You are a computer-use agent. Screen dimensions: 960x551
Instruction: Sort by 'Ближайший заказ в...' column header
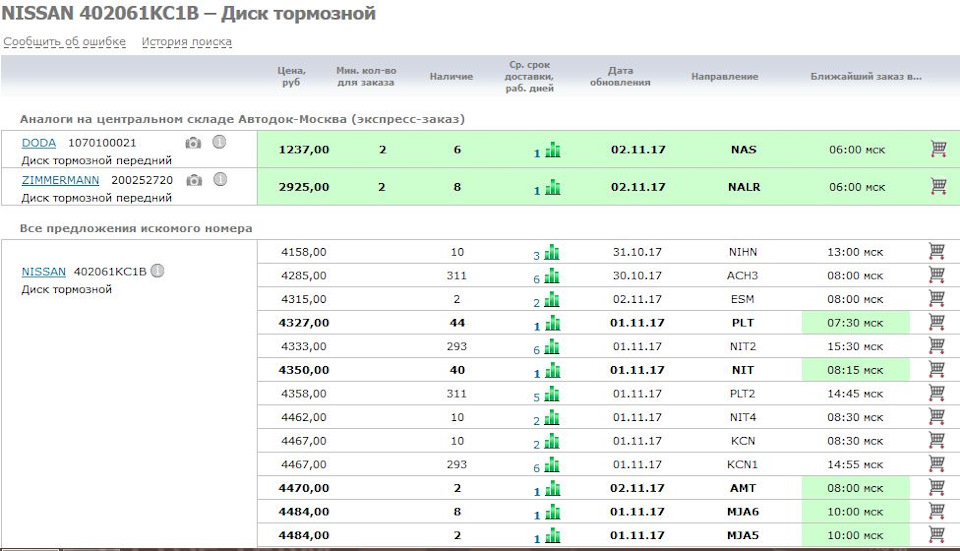pos(866,77)
